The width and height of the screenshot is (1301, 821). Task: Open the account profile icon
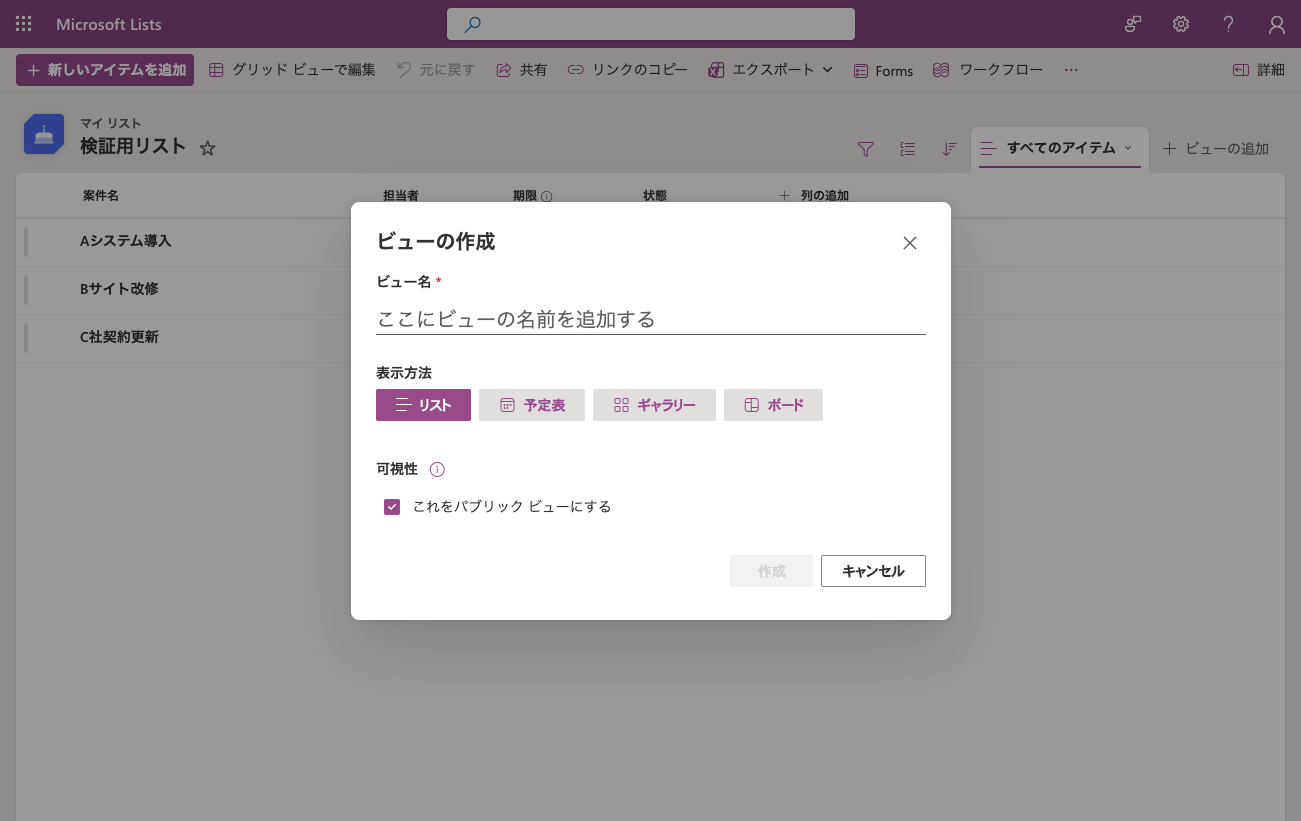pyautogui.click(x=1277, y=24)
